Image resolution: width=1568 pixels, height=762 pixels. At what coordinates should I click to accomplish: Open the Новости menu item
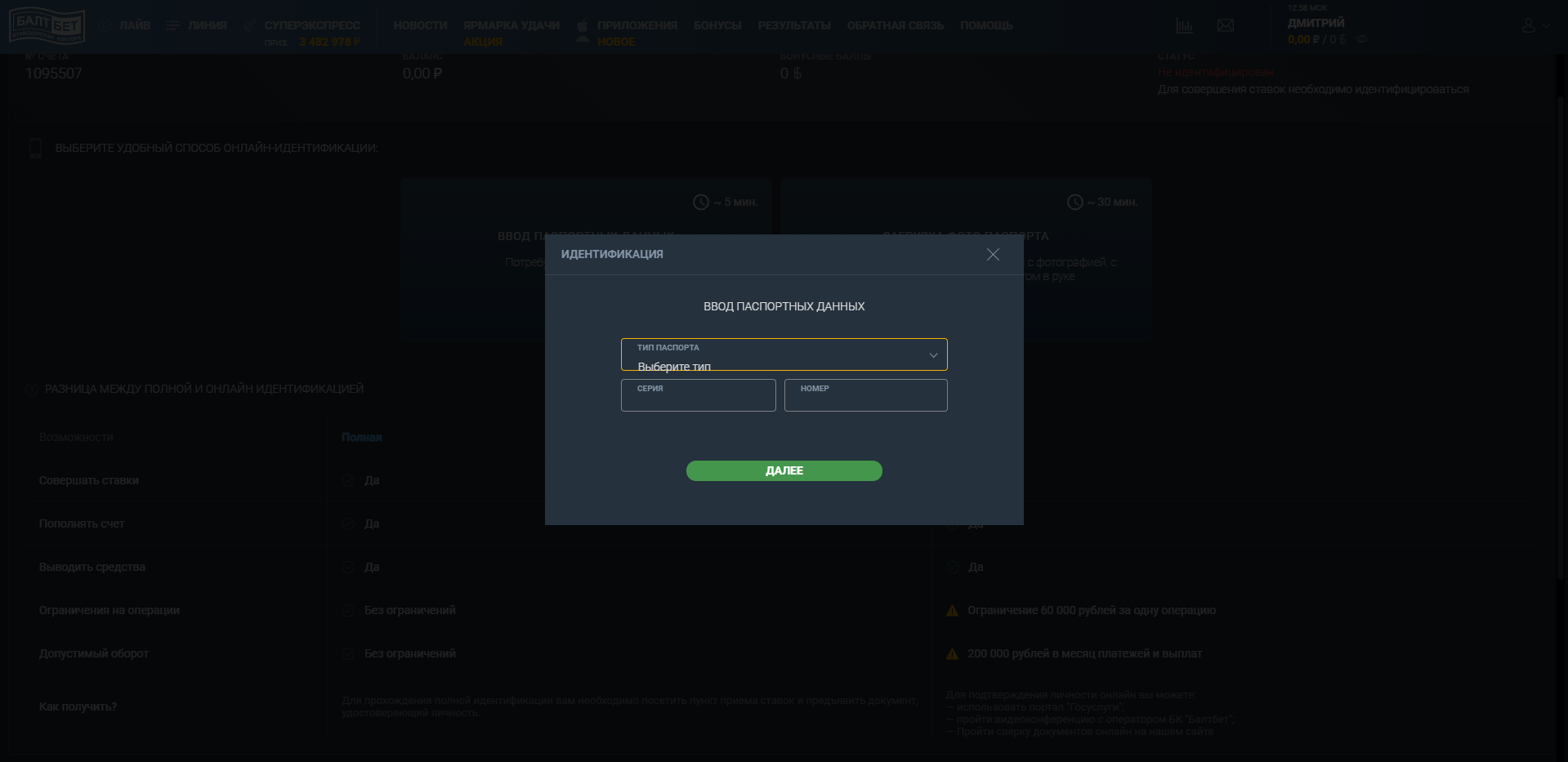[x=420, y=25]
